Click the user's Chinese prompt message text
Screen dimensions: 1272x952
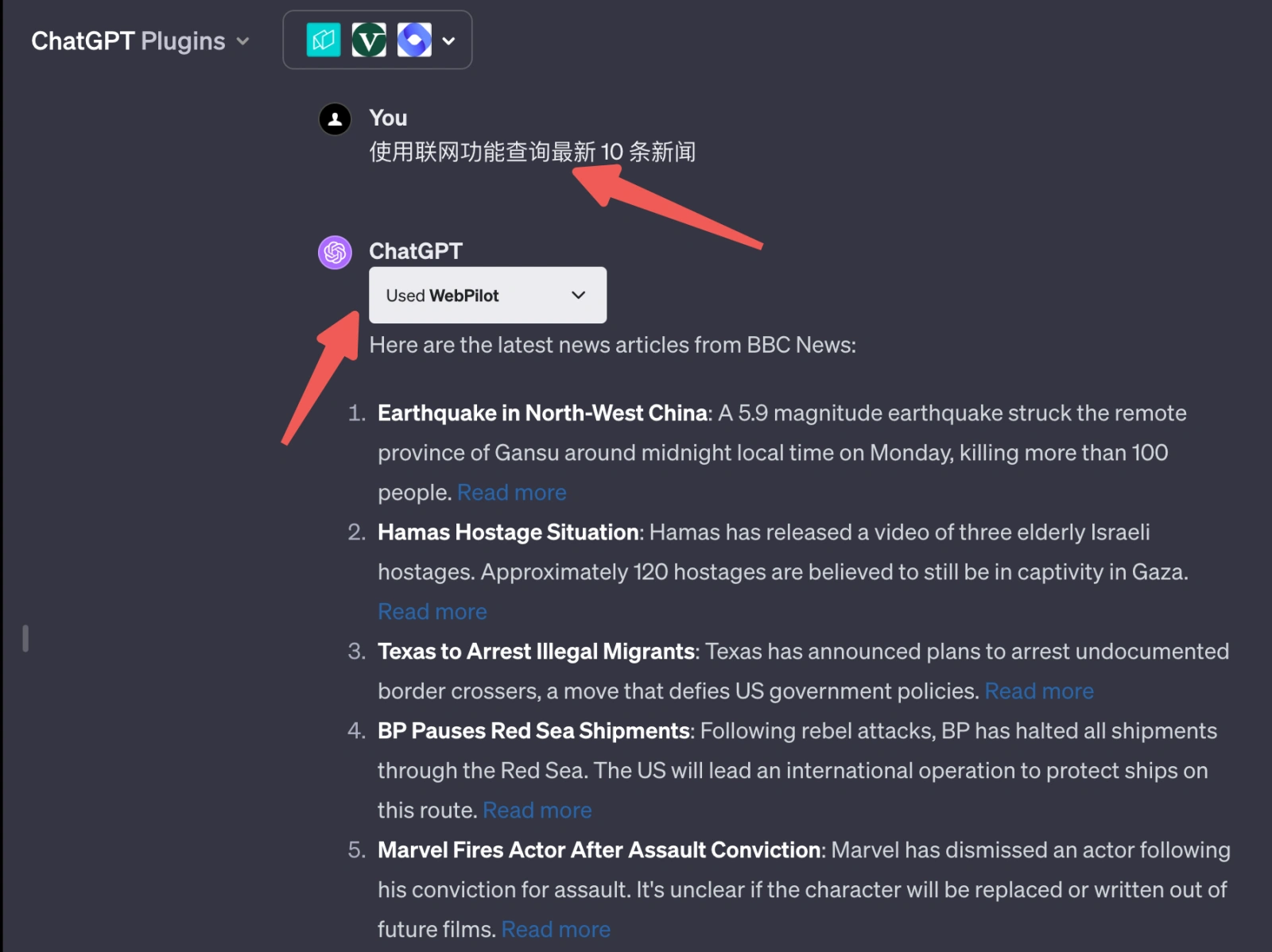(x=532, y=152)
